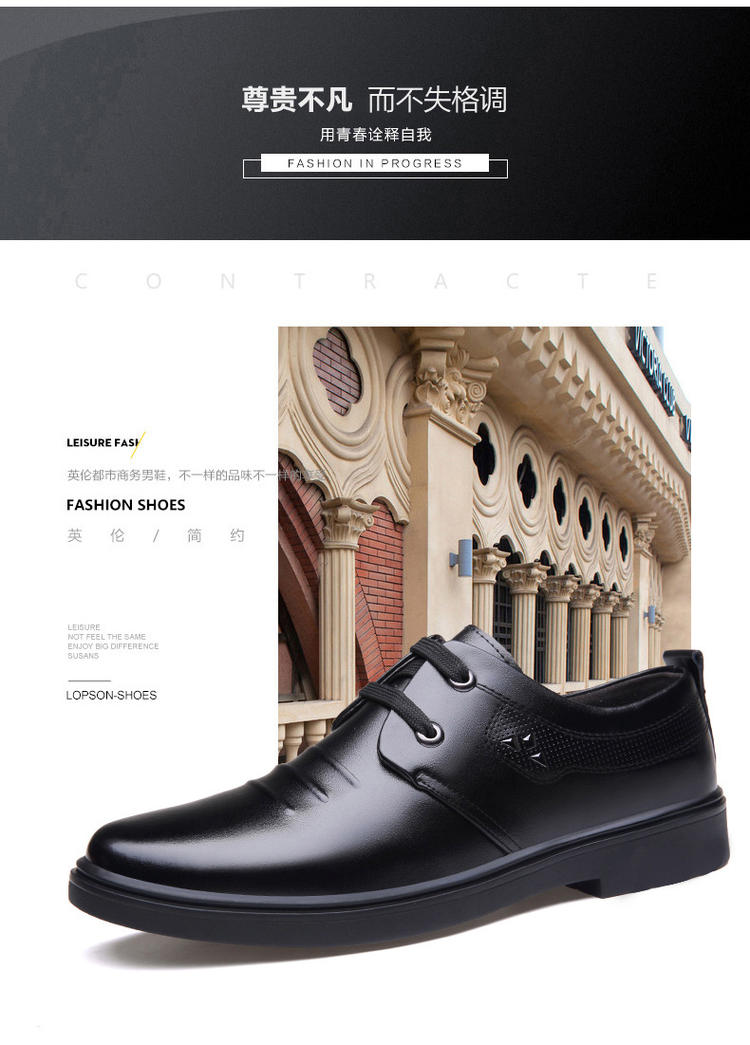Click the FASHION IN PROGRESS banner label

[x=375, y=163]
